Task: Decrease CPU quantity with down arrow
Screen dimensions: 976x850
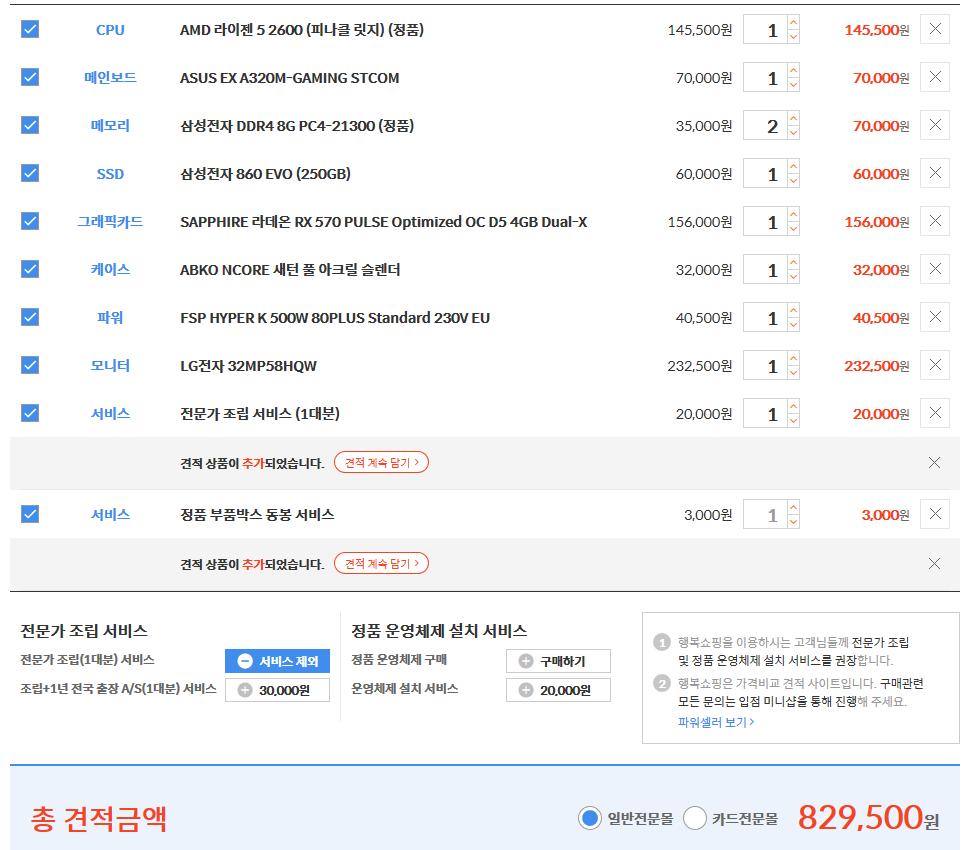Action: click(x=793, y=37)
